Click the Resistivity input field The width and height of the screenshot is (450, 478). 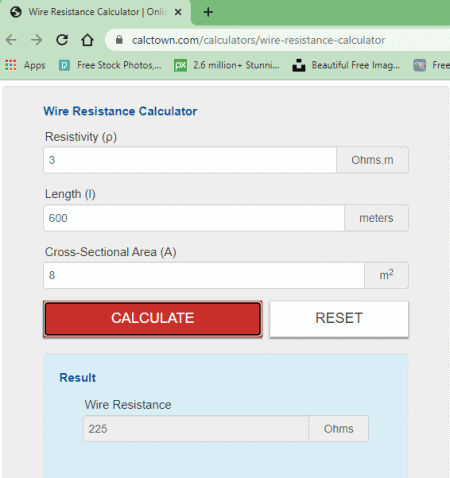[x=190, y=160]
